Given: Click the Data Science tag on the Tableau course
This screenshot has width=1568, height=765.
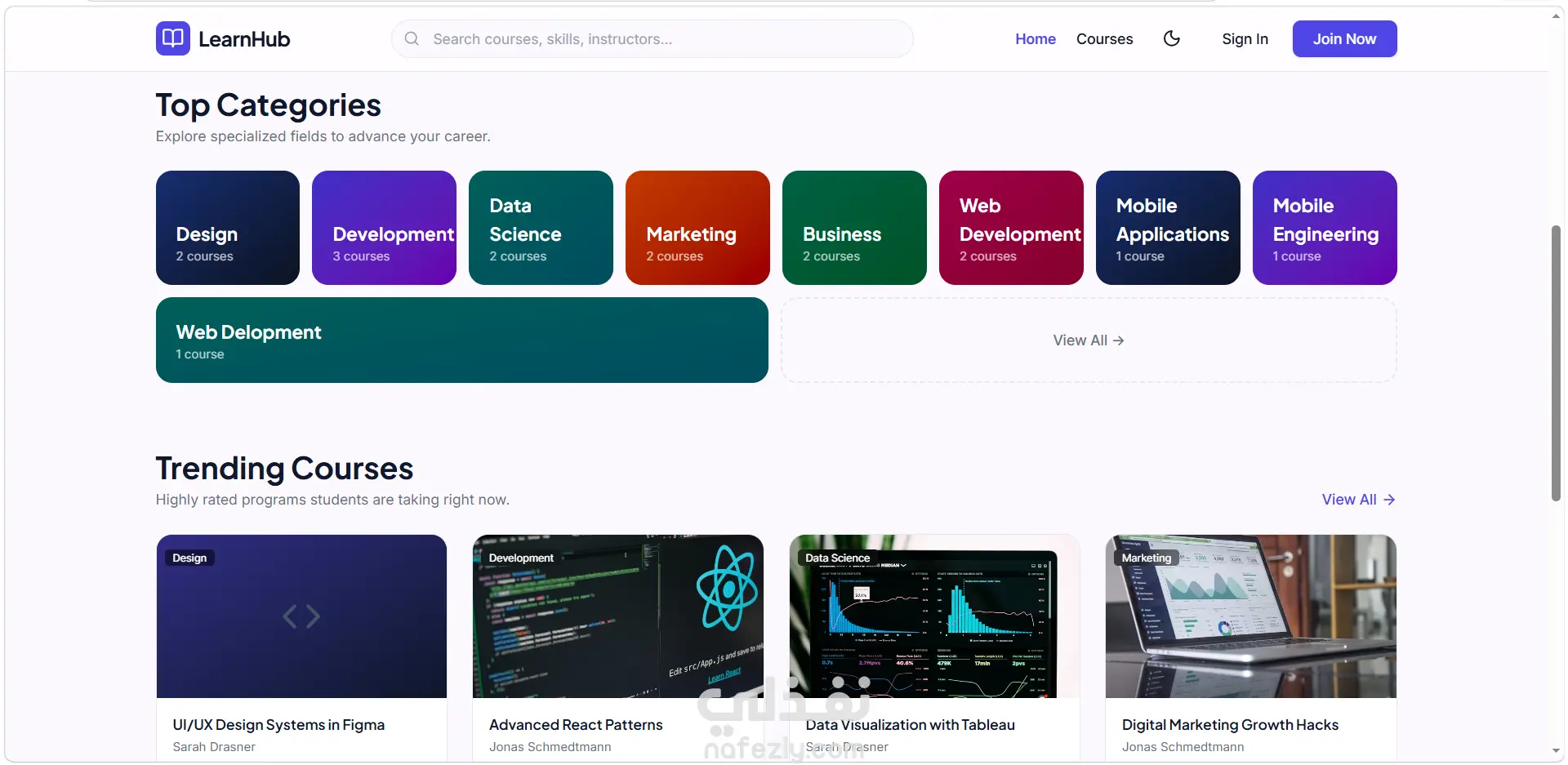Looking at the screenshot, I should point(838,558).
